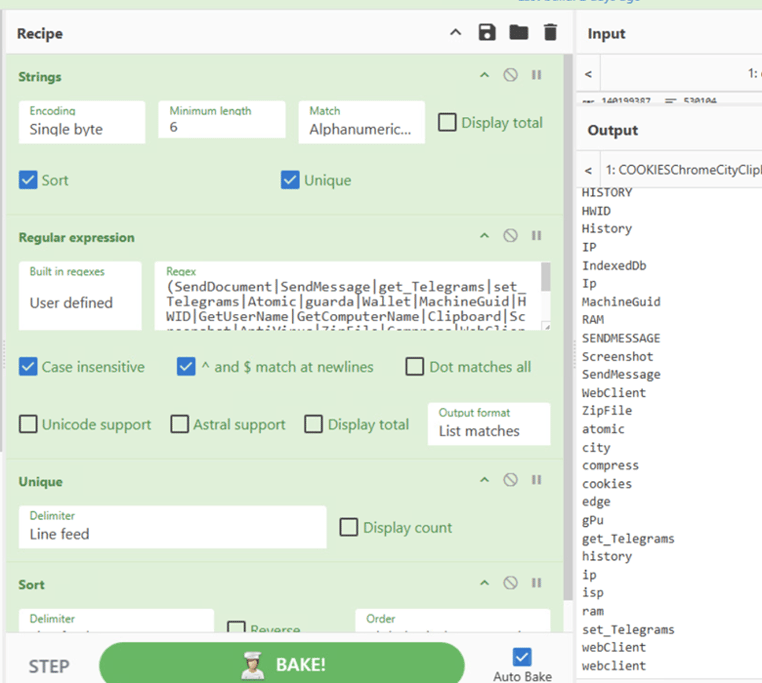This screenshot has width=762, height=683.
Task: Disable the Sort operation
Action: pos(510,583)
